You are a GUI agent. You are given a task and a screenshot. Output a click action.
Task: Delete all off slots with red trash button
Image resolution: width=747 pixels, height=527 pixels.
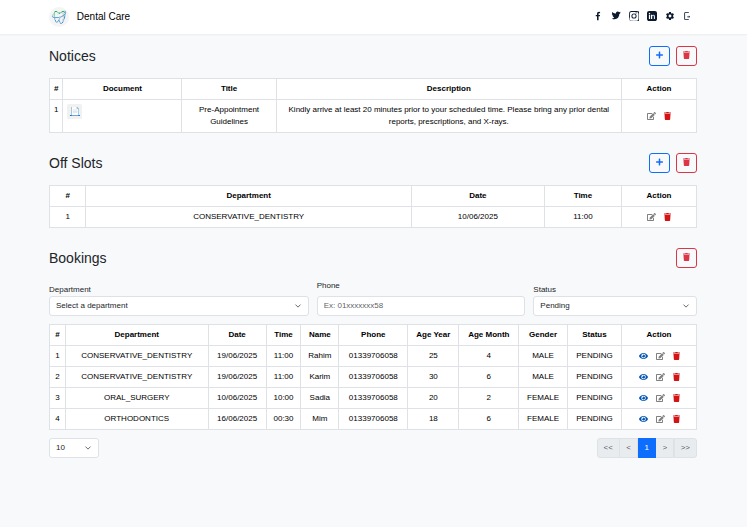tap(686, 163)
